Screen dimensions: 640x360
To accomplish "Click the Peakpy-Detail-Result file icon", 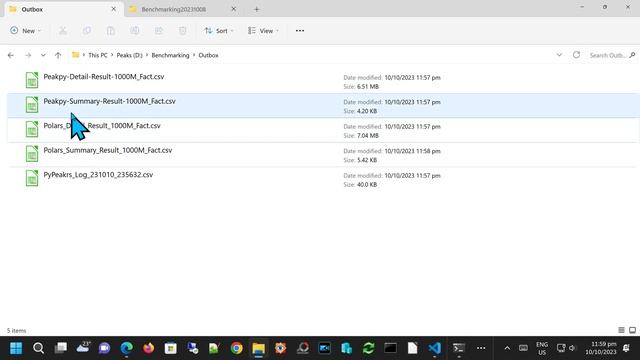I will (32, 80).
